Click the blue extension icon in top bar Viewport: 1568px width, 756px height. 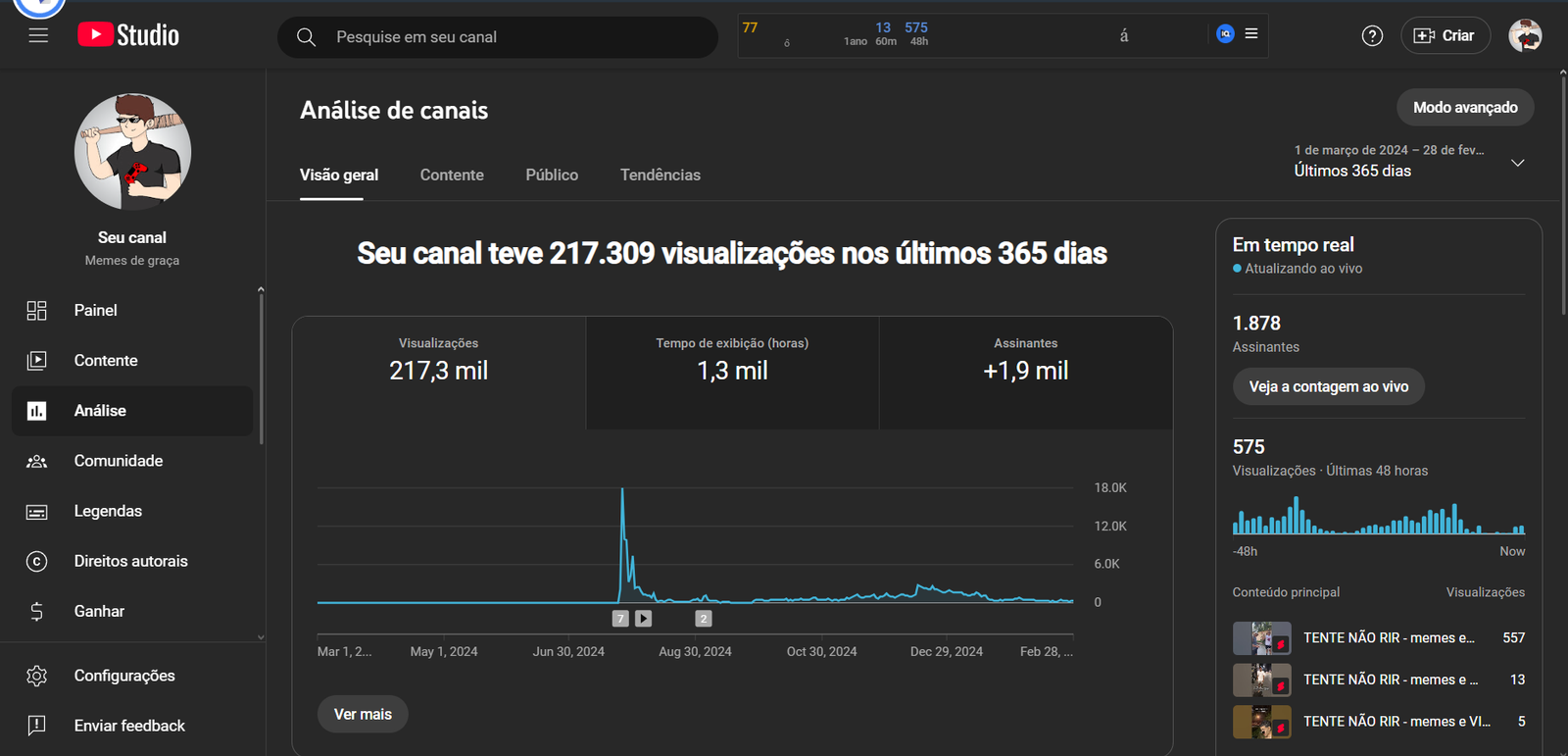point(1225,34)
